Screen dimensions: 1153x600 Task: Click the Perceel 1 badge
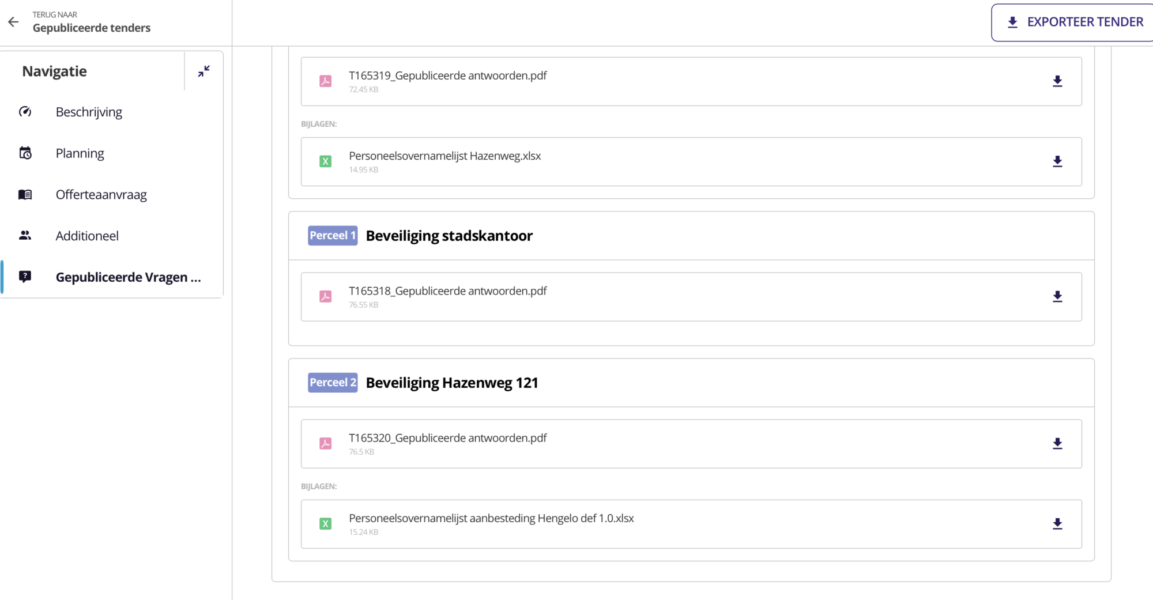[332, 235]
